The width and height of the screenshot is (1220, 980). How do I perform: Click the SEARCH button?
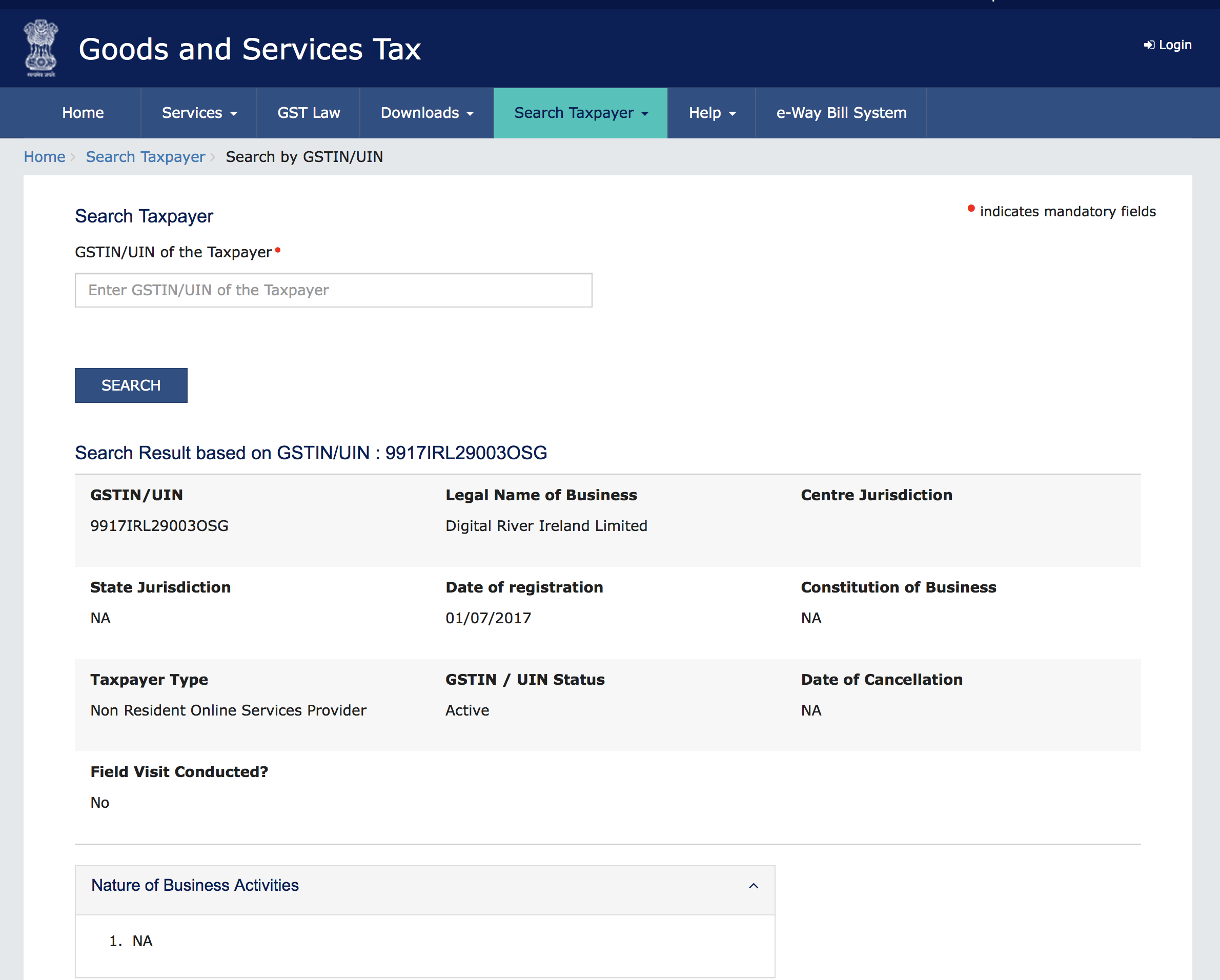(131, 385)
